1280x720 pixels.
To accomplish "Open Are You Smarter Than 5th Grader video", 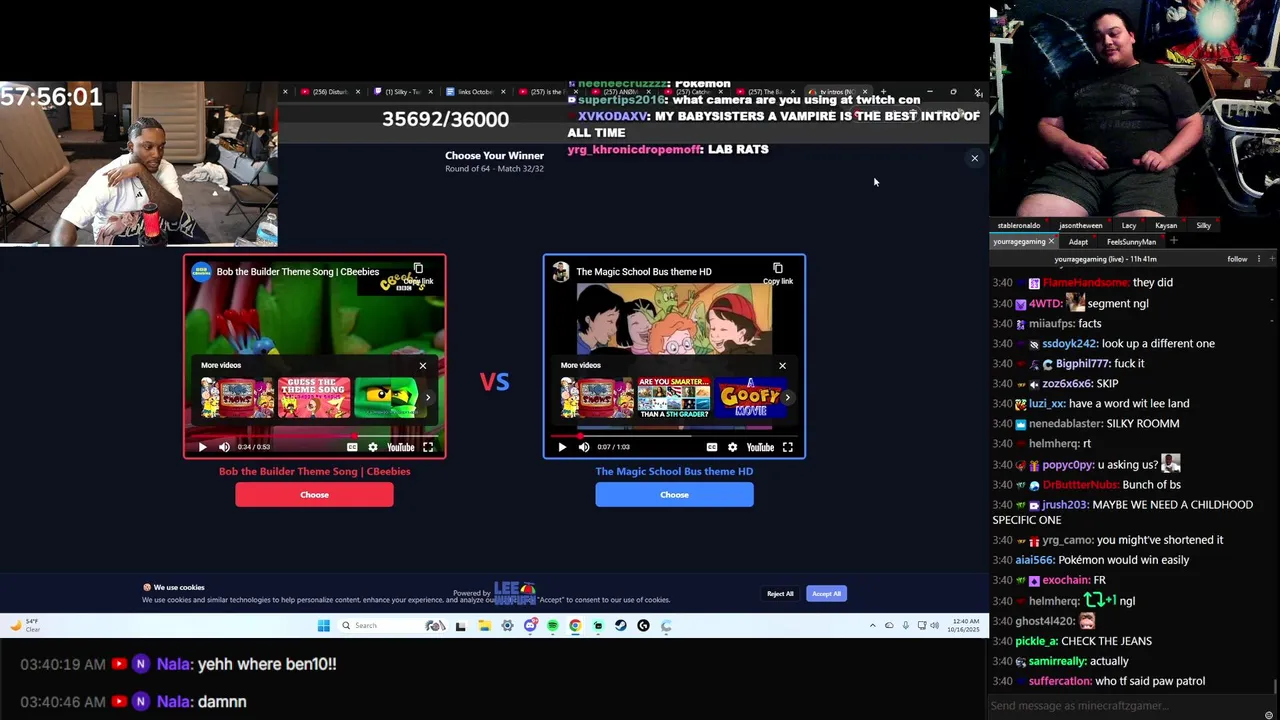I will (x=674, y=397).
